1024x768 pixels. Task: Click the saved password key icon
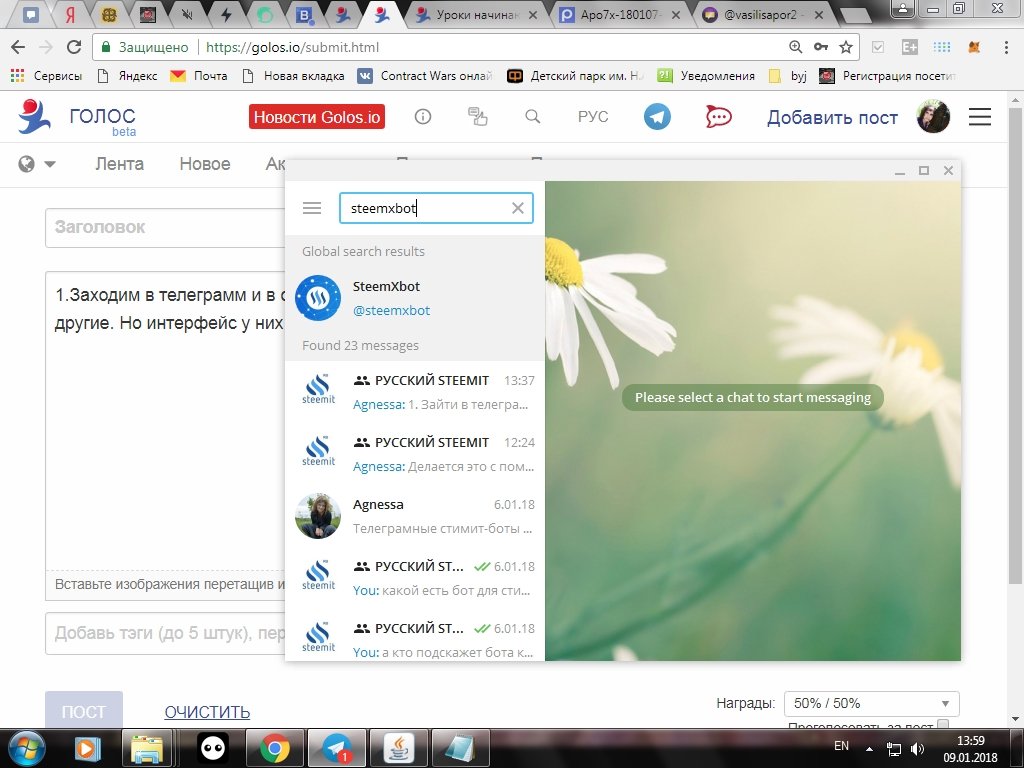coord(821,47)
